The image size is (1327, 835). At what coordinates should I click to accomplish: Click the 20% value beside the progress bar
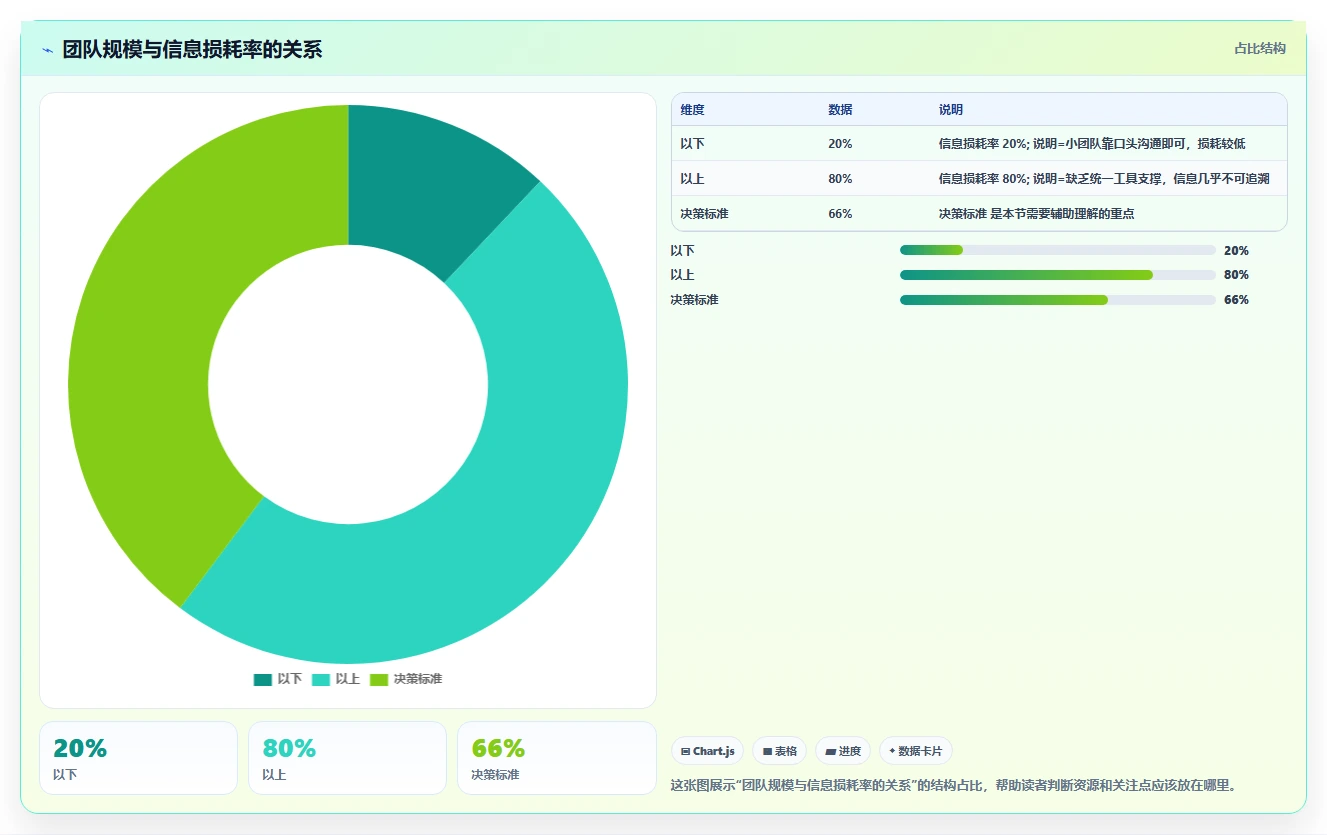(x=1236, y=251)
